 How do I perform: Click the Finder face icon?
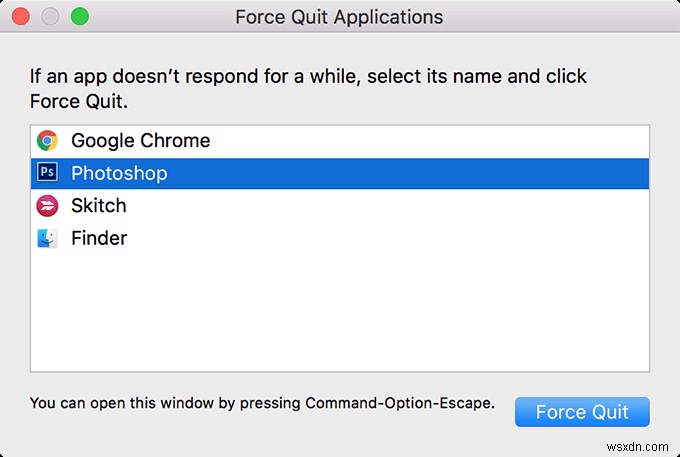pyautogui.click(x=47, y=238)
